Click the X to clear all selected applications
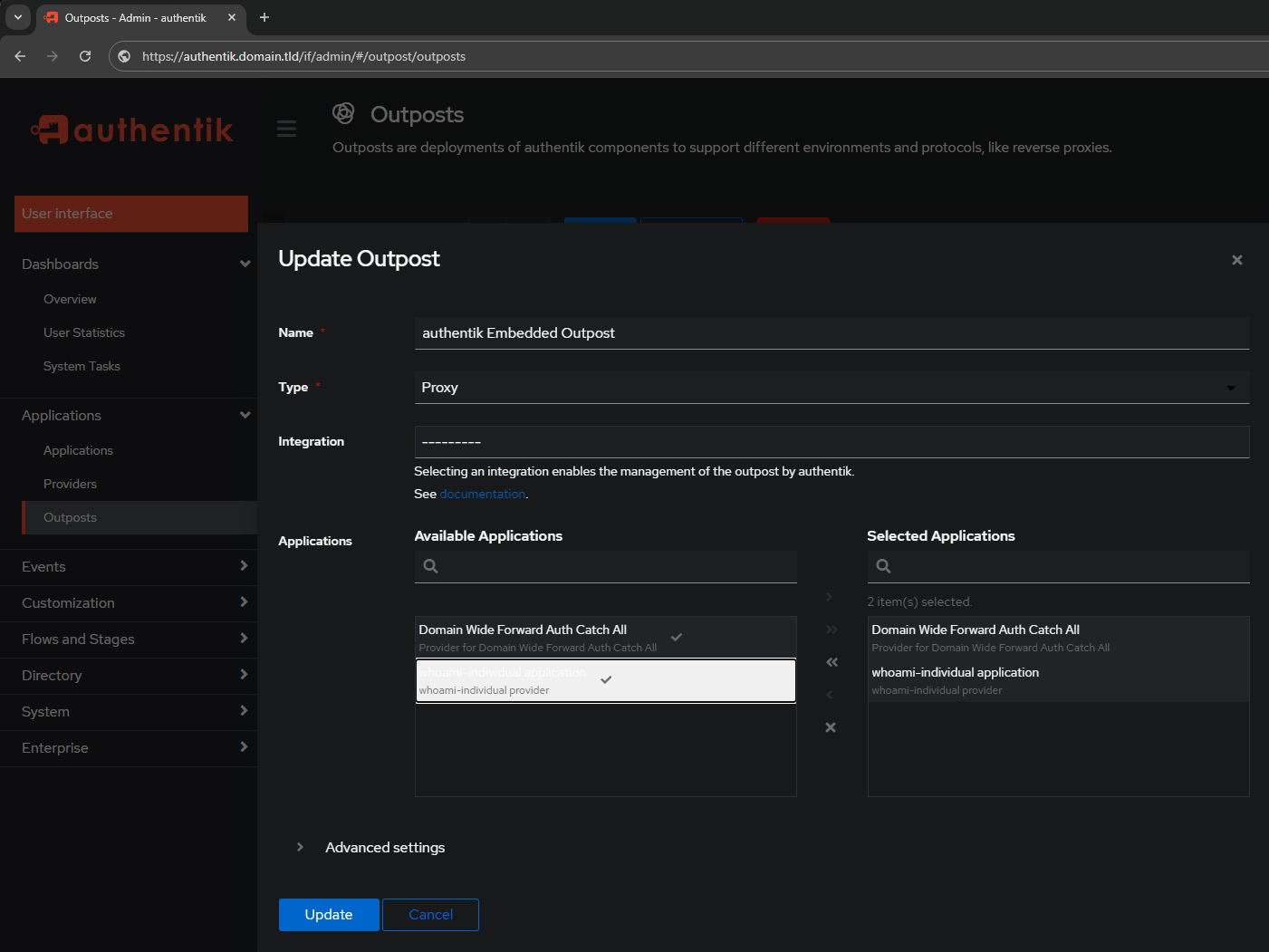Viewport: 1269px width, 952px height. pos(831,727)
